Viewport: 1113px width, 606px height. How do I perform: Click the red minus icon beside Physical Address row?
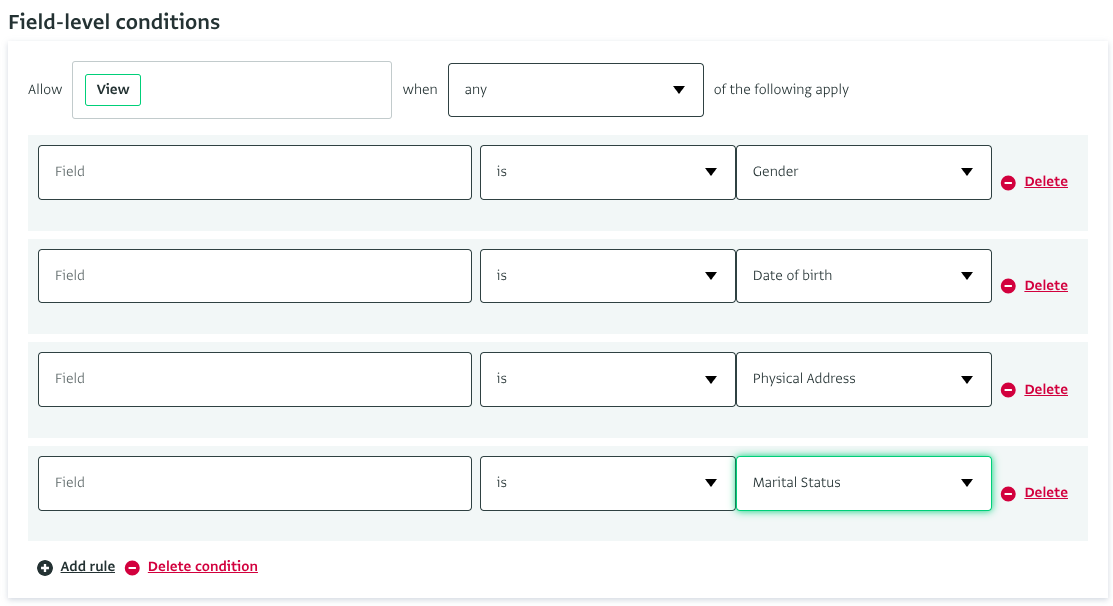pyautogui.click(x=1008, y=390)
